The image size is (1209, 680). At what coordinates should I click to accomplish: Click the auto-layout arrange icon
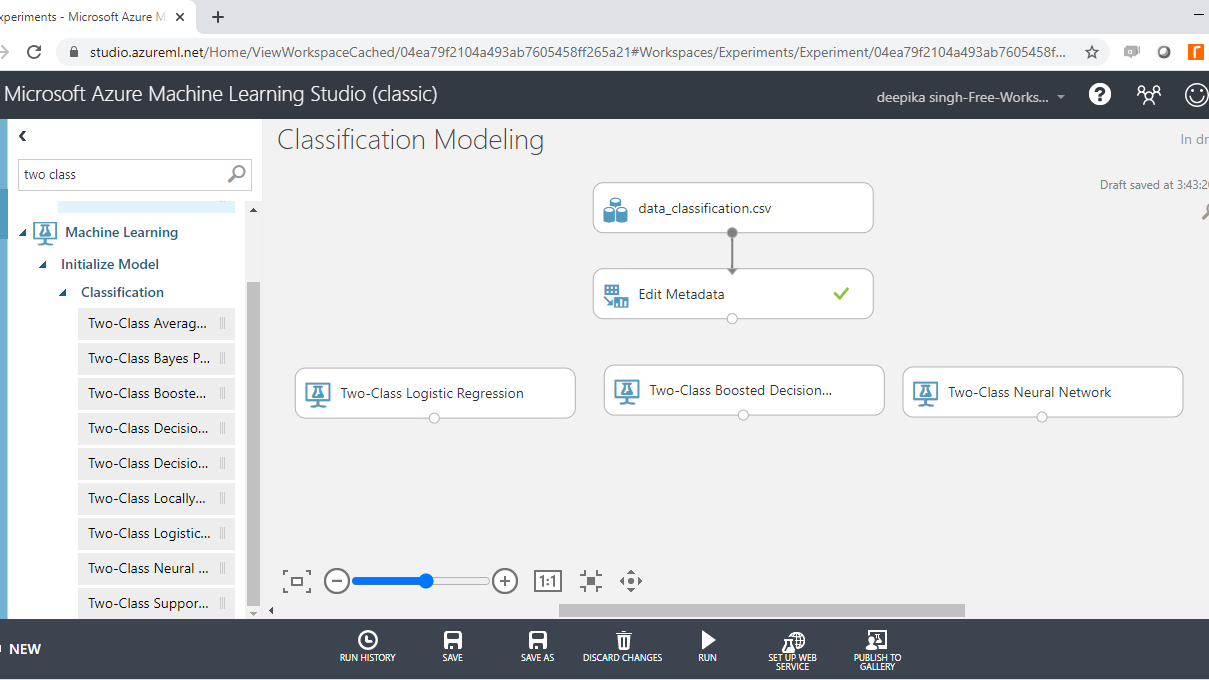point(591,581)
